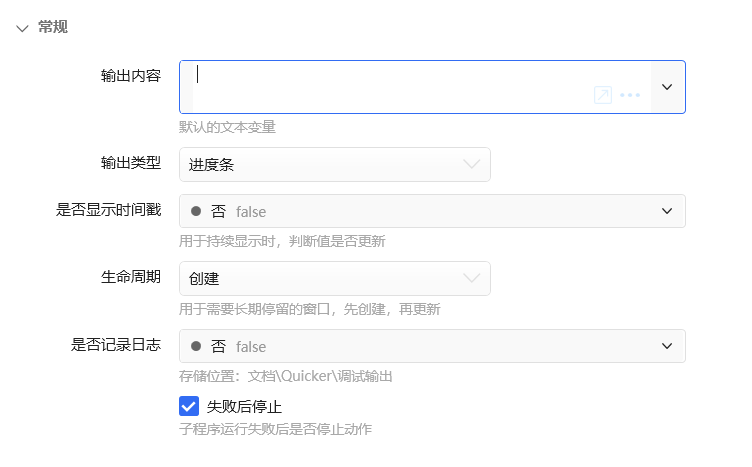Click the three-dots more options icon

[630, 95]
